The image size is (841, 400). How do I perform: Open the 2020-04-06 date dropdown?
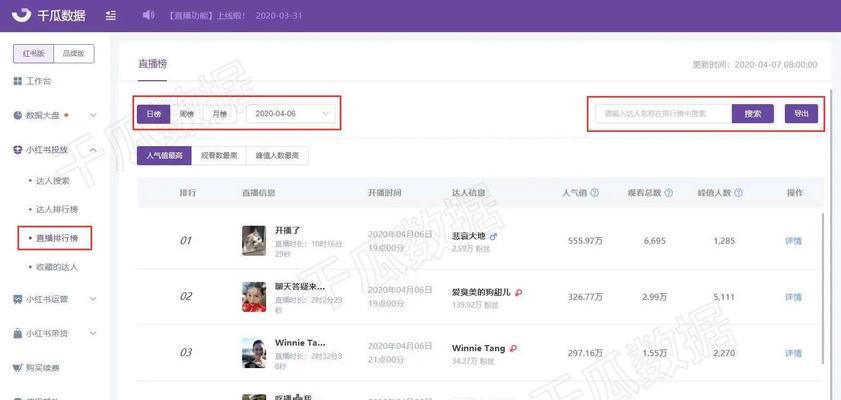(x=291, y=114)
